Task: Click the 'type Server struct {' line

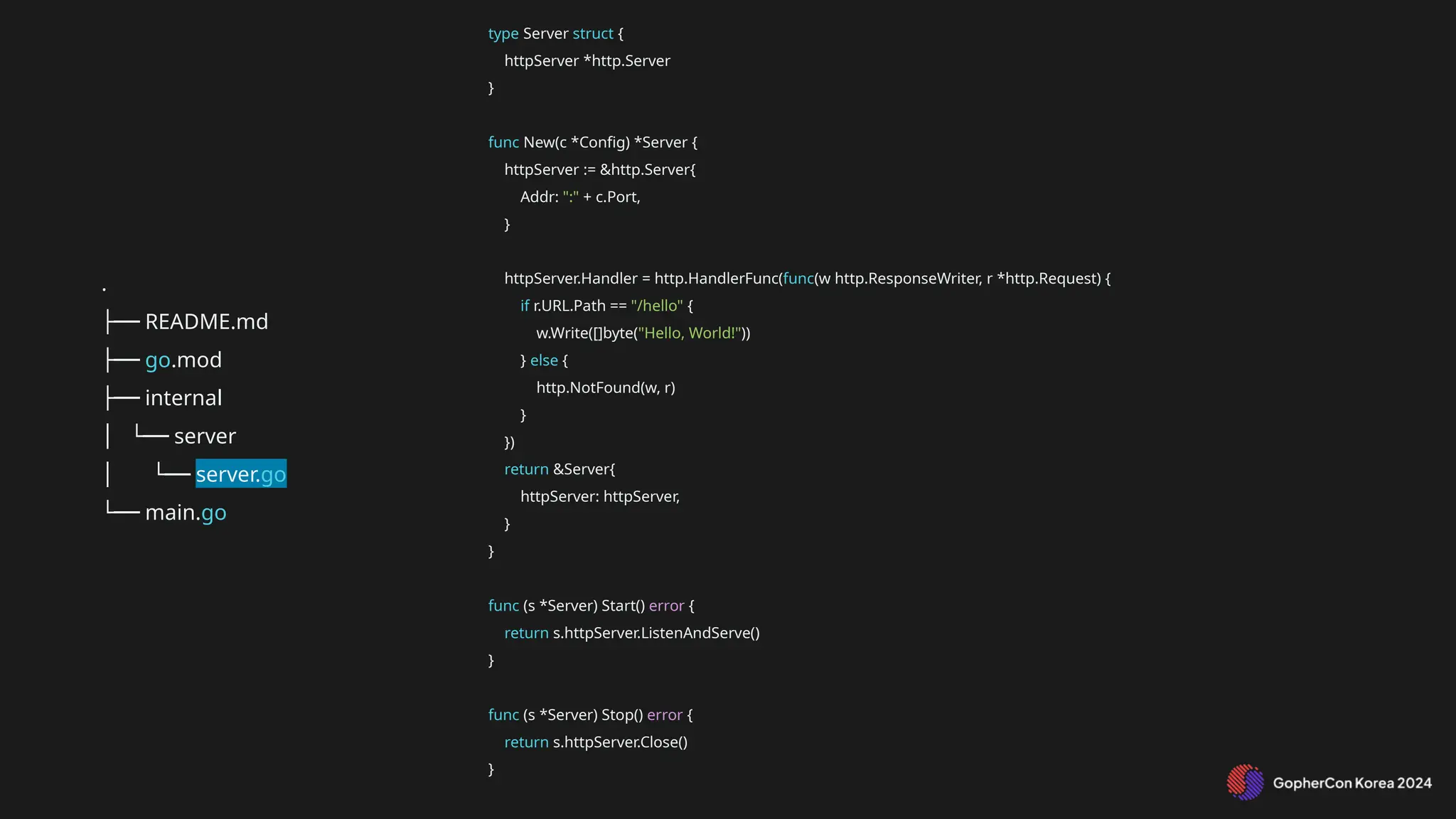Action: pos(556,33)
